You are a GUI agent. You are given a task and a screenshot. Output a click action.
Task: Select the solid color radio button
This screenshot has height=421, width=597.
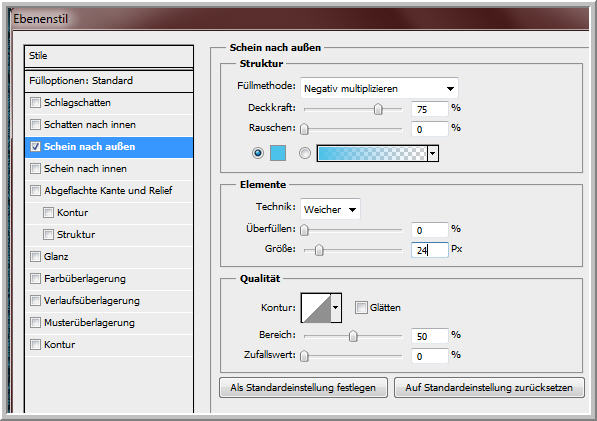[x=258, y=153]
